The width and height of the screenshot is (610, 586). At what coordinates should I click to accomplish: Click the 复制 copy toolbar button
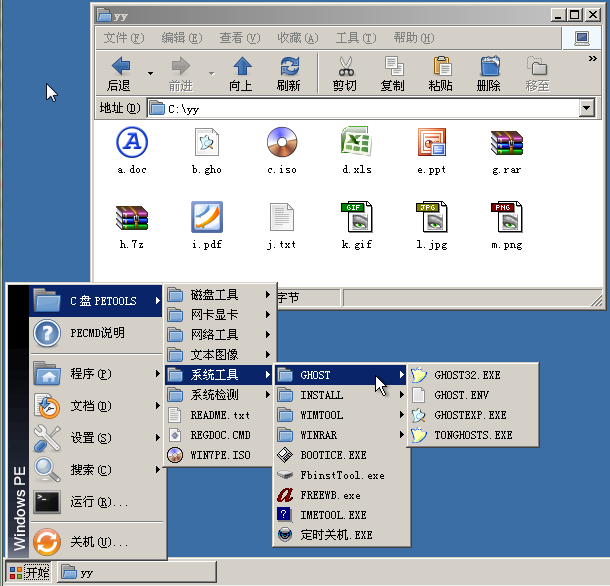click(393, 73)
